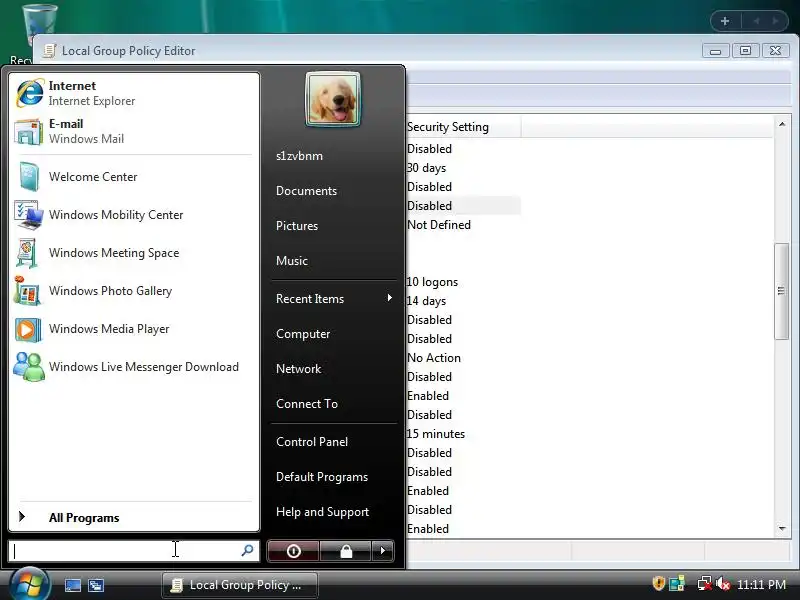Click network connection tray icon
Viewport: 800px width, 600px height.
705,583
